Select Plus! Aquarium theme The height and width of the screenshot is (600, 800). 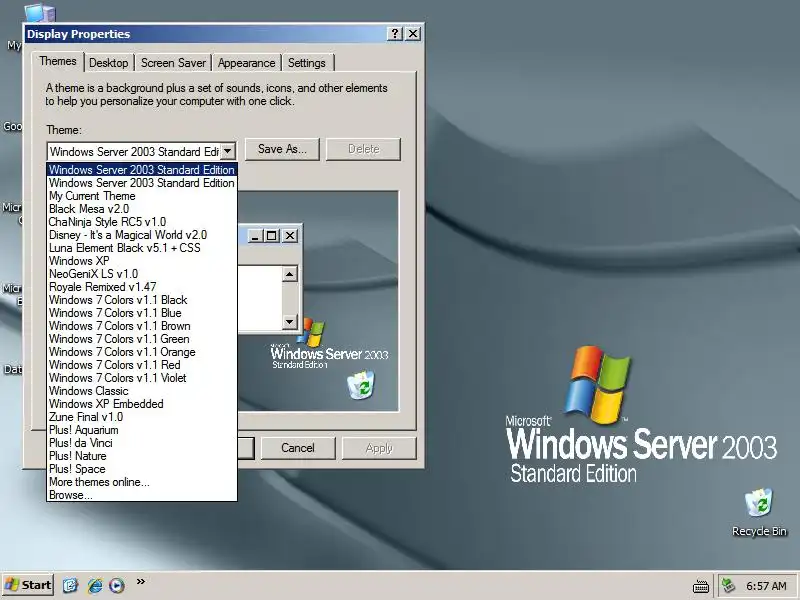(142, 430)
